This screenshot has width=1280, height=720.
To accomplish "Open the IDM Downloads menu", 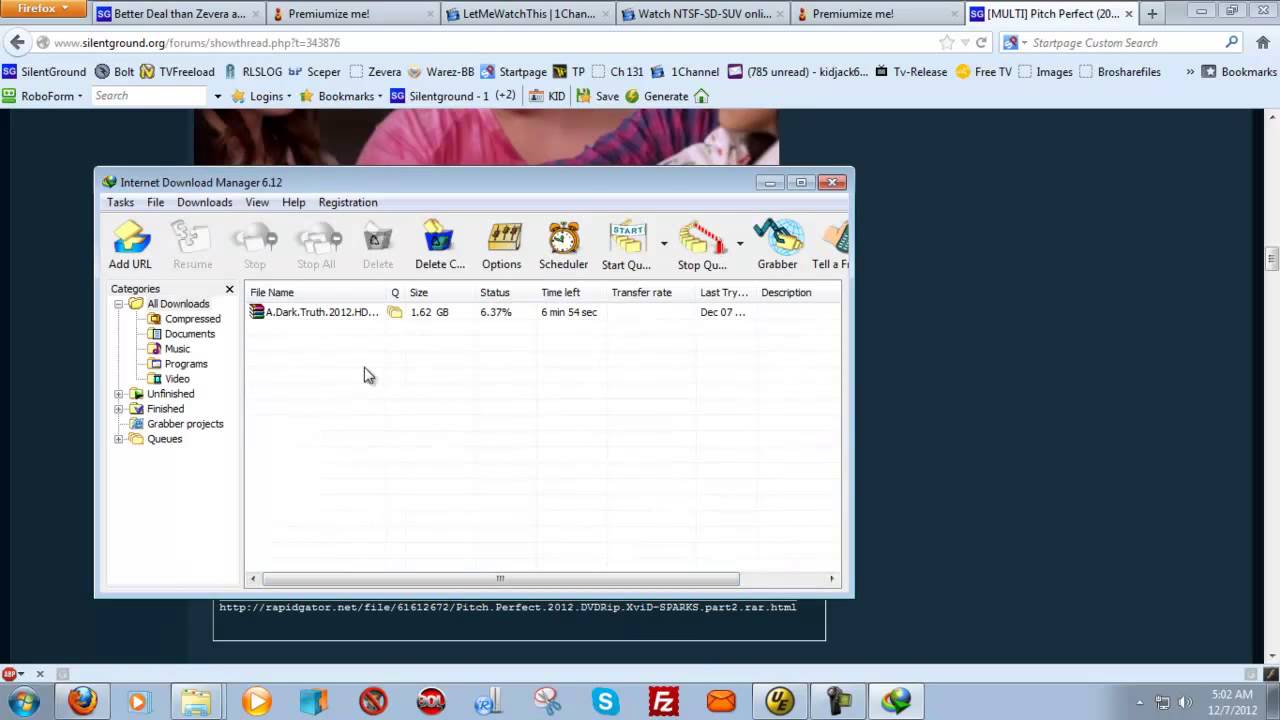I will (x=204, y=202).
